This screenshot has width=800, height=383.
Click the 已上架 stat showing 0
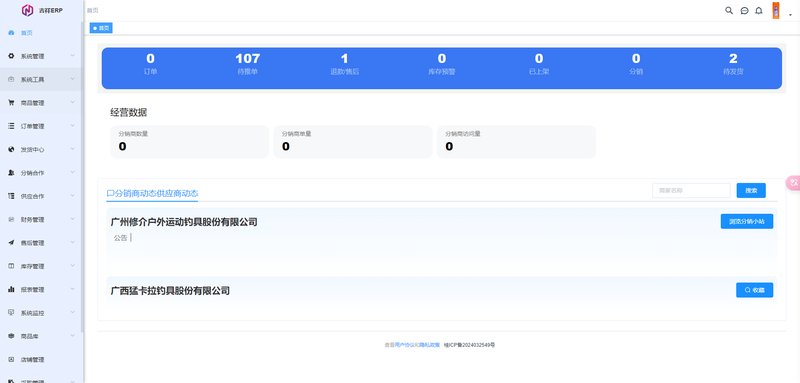click(x=539, y=64)
